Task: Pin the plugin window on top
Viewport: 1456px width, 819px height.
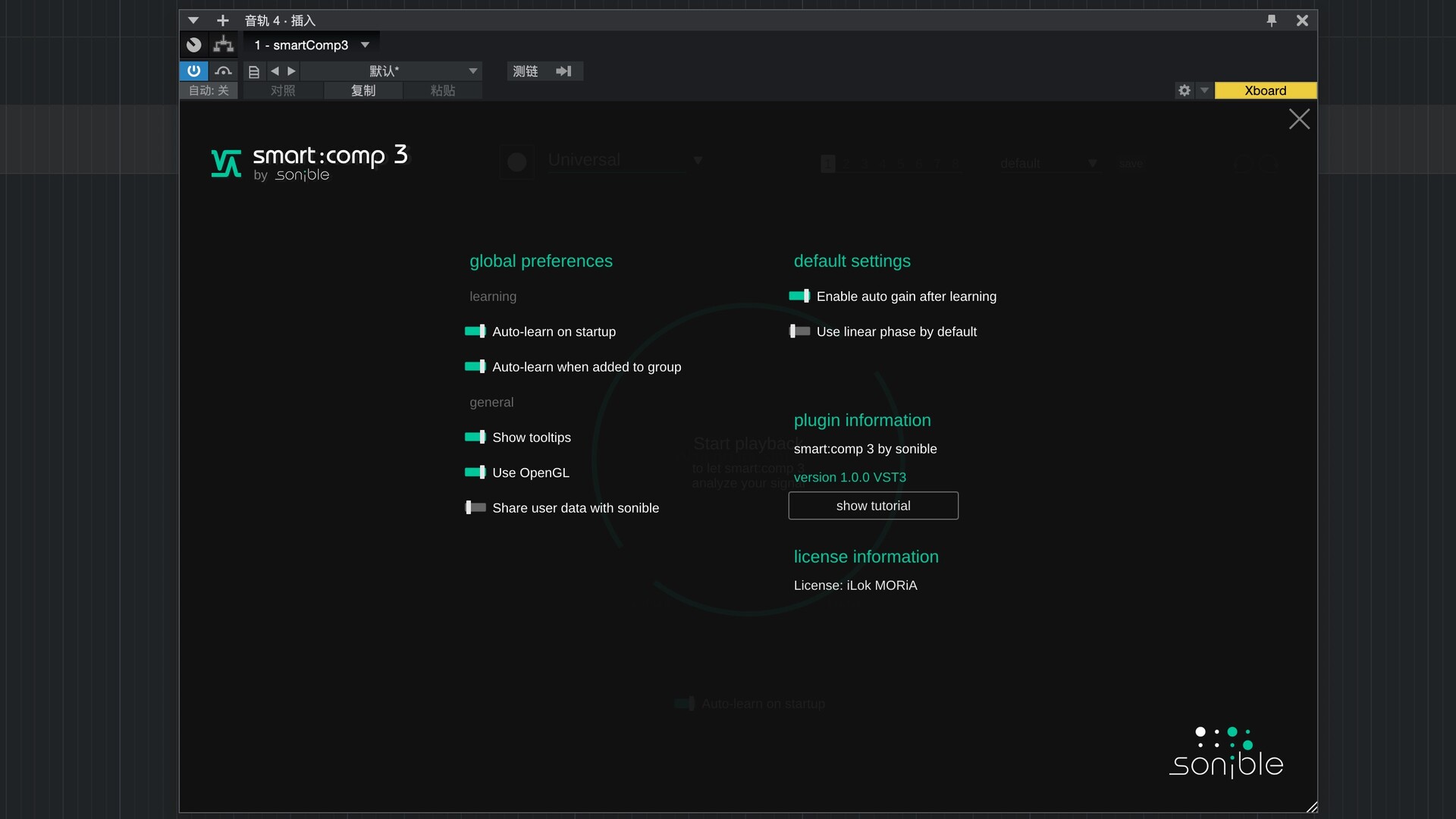Action: click(x=1272, y=20)
